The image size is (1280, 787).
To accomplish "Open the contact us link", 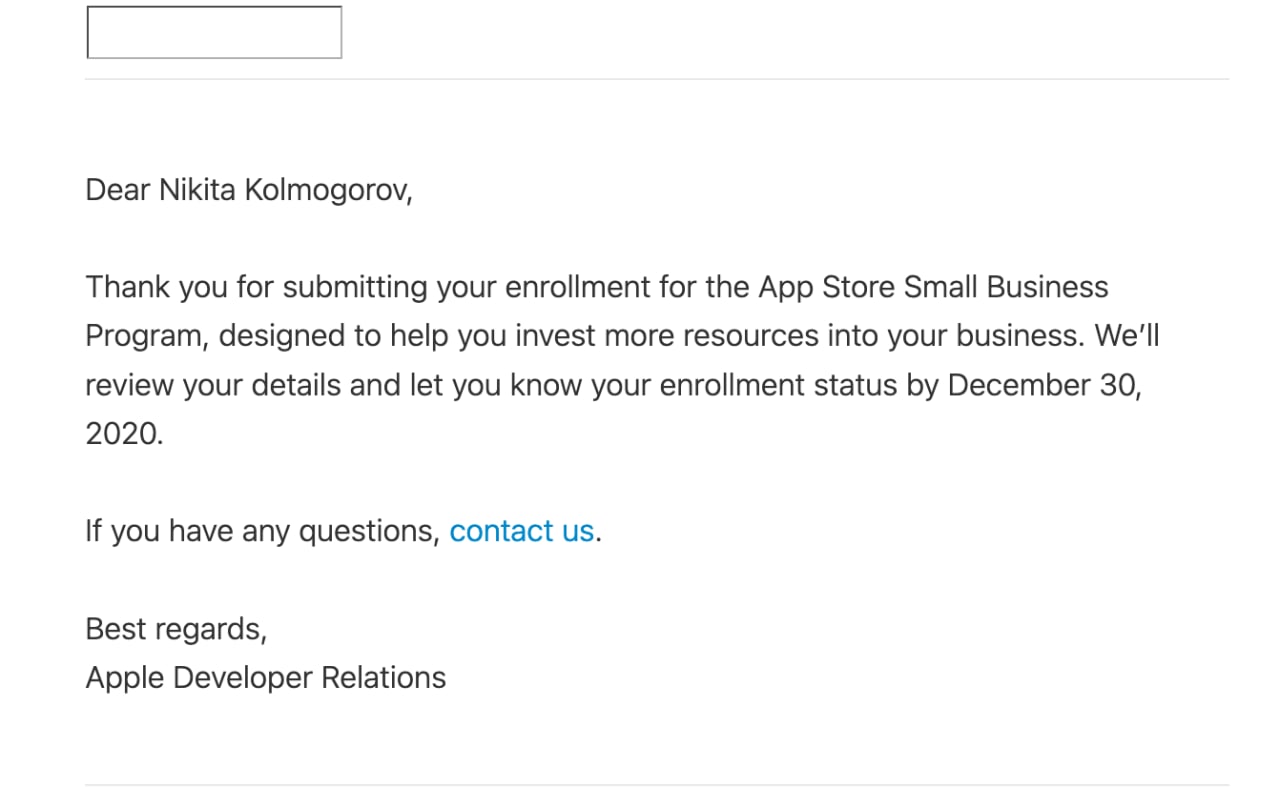I will point(522,531).
